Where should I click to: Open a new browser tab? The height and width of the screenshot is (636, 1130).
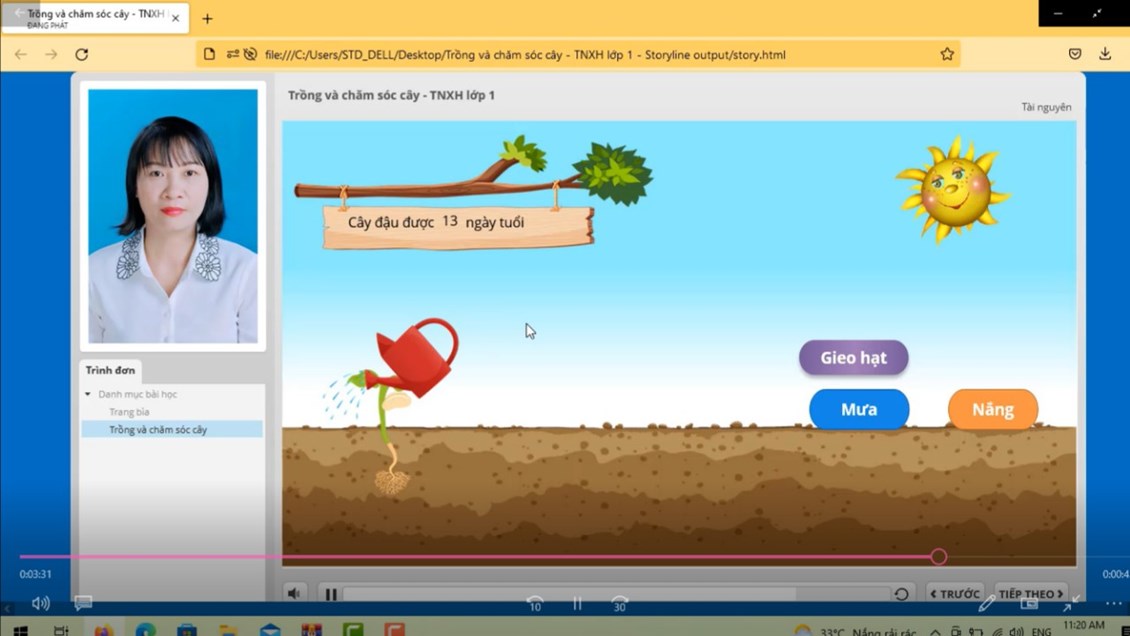point(207,18)
